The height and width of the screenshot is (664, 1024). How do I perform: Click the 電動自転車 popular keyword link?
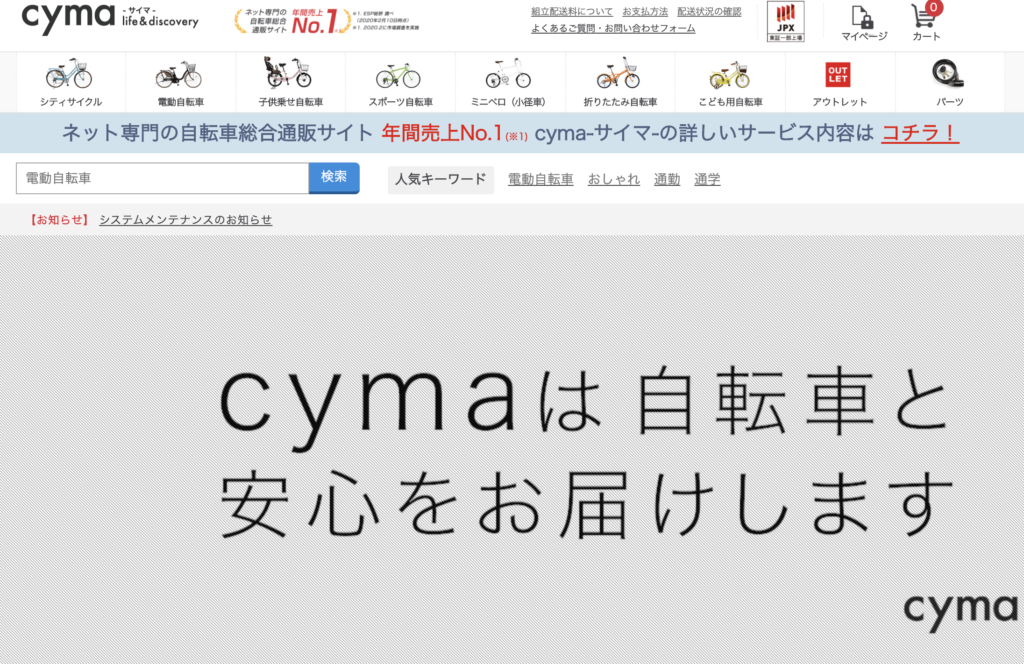(540, 180)
